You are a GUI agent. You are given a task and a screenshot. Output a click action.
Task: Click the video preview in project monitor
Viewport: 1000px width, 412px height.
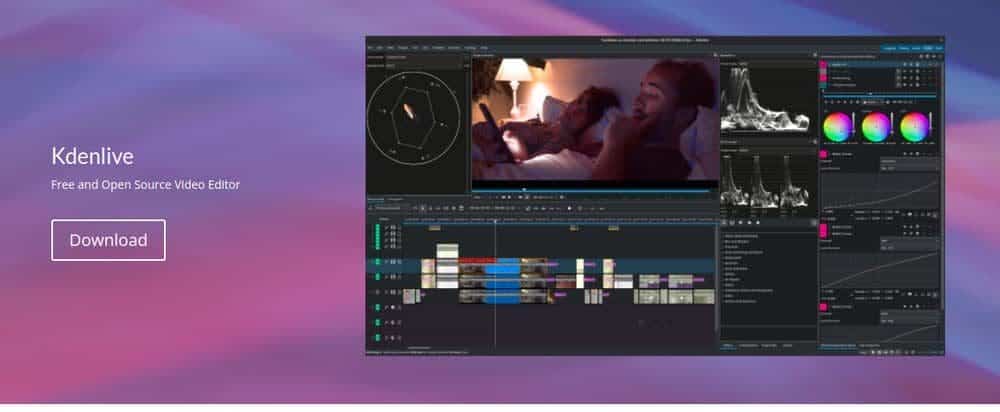595,119
